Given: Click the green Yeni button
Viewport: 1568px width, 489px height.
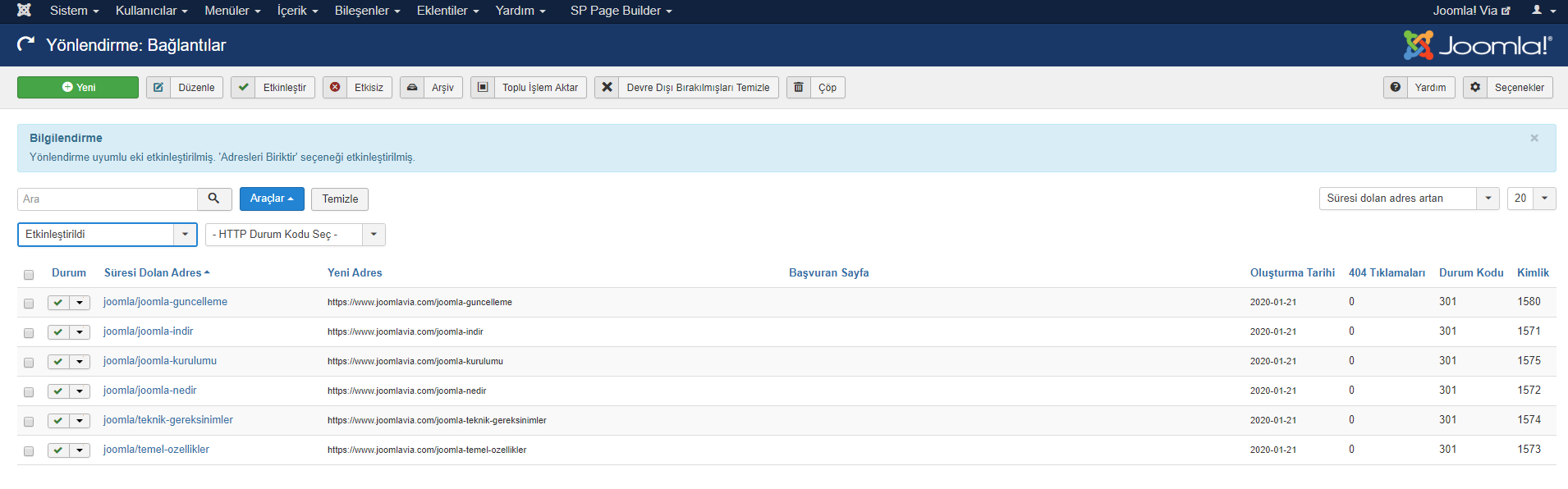Looking at the screenshot, I should click(x=78, y=88).
